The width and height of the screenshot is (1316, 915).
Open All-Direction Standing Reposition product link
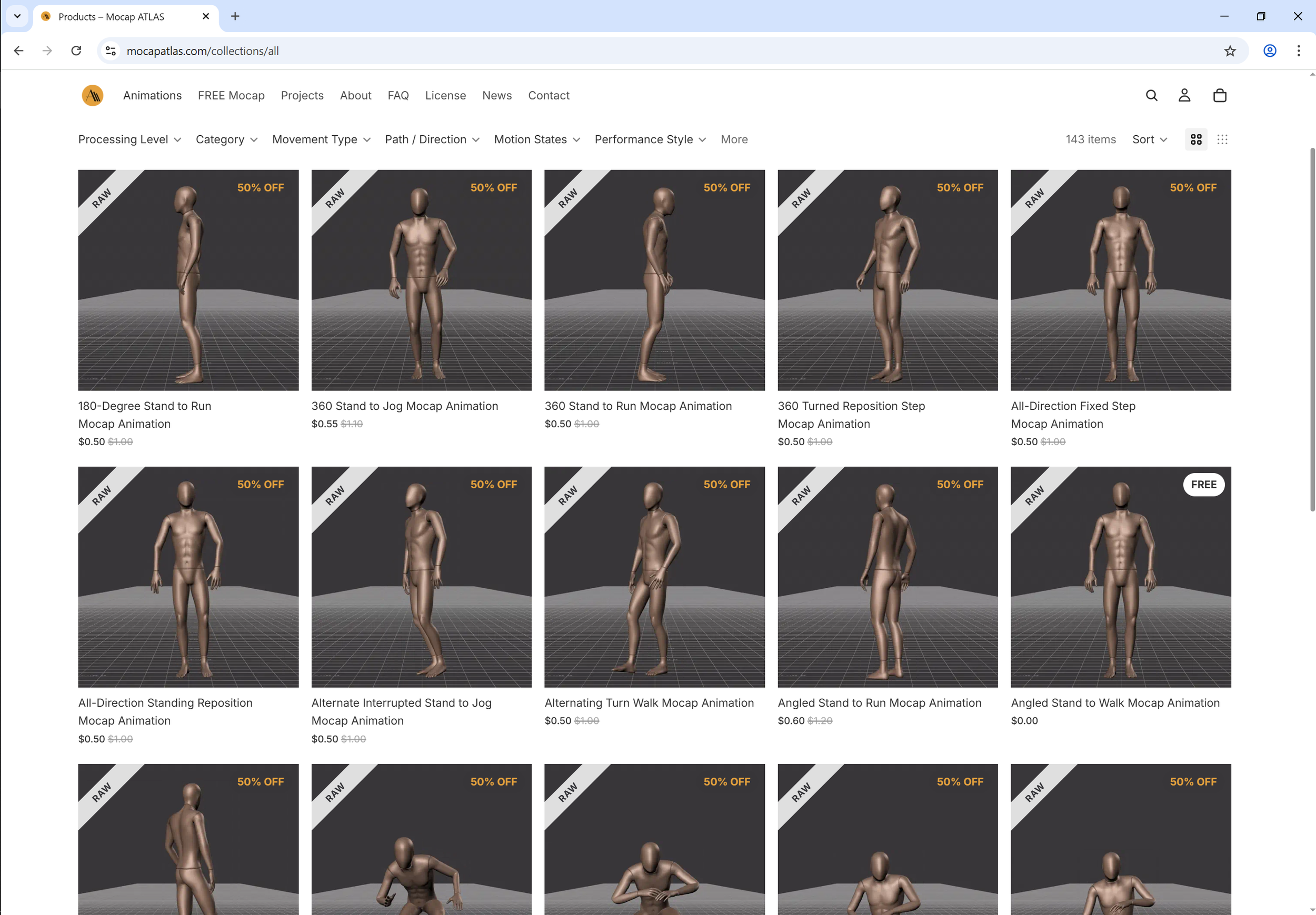point(165,711)
